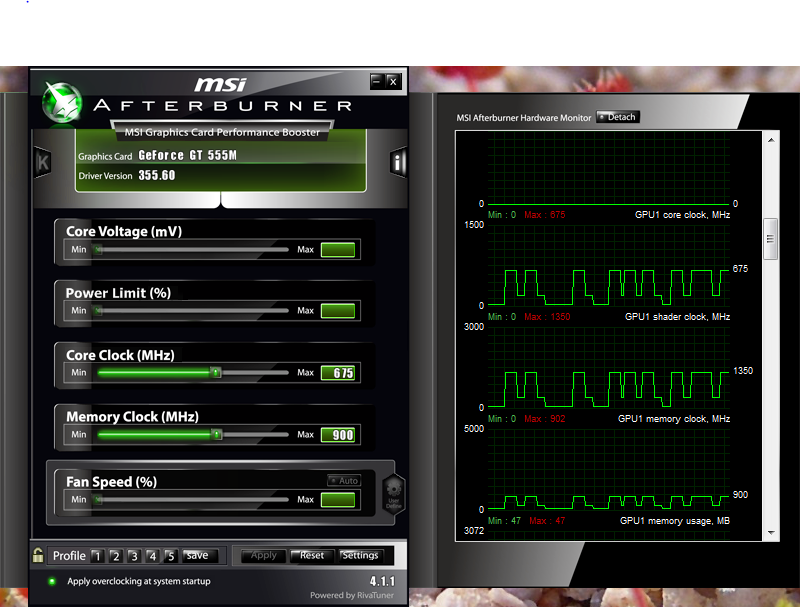Click the GPU1 shader clock graph

609,367
